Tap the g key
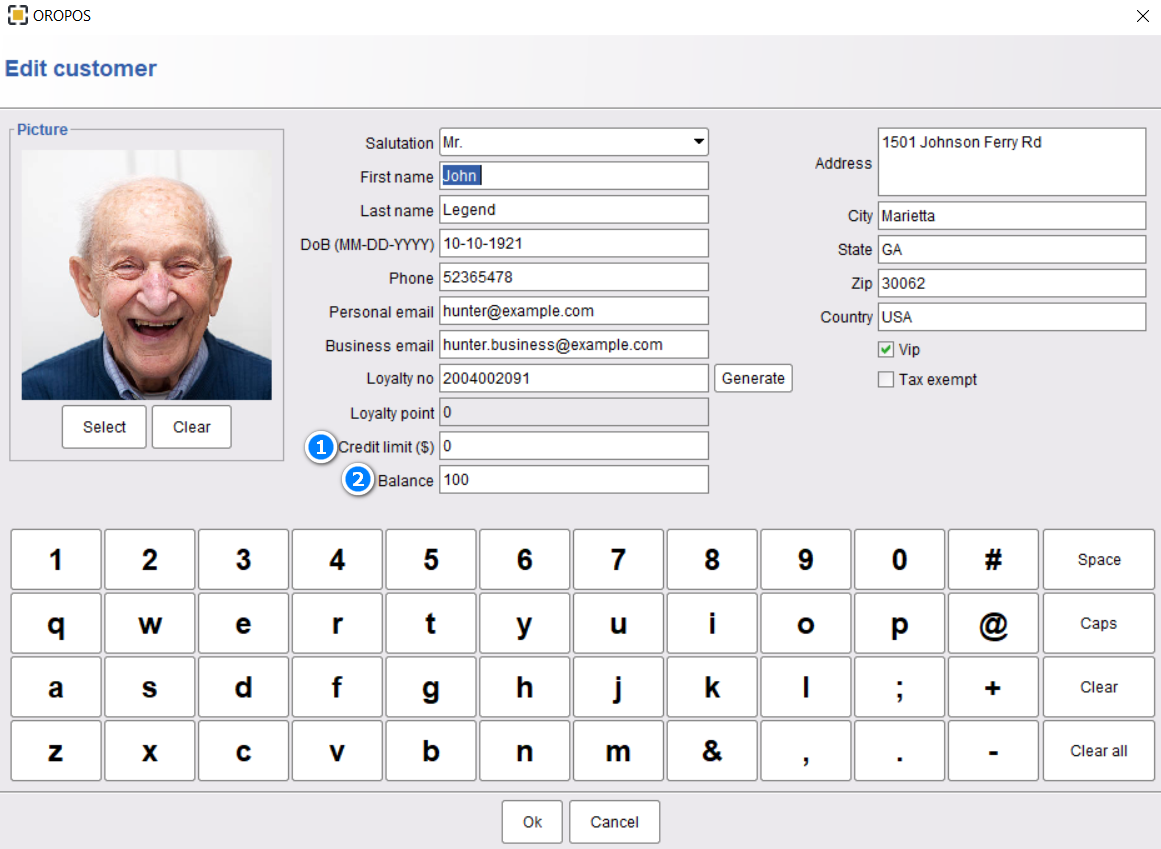This screenshot has width=1161, height=849. pos(431,687)
